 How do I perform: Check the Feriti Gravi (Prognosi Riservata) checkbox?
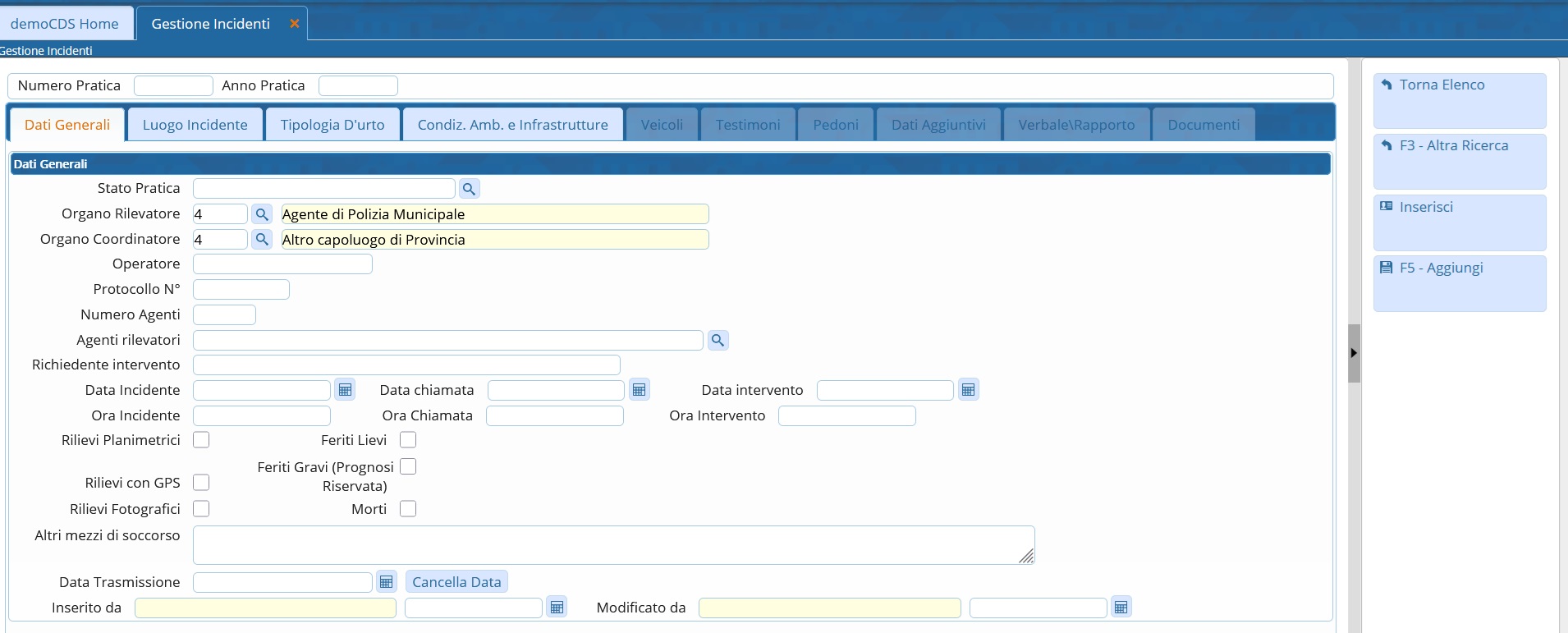(408, 466)
